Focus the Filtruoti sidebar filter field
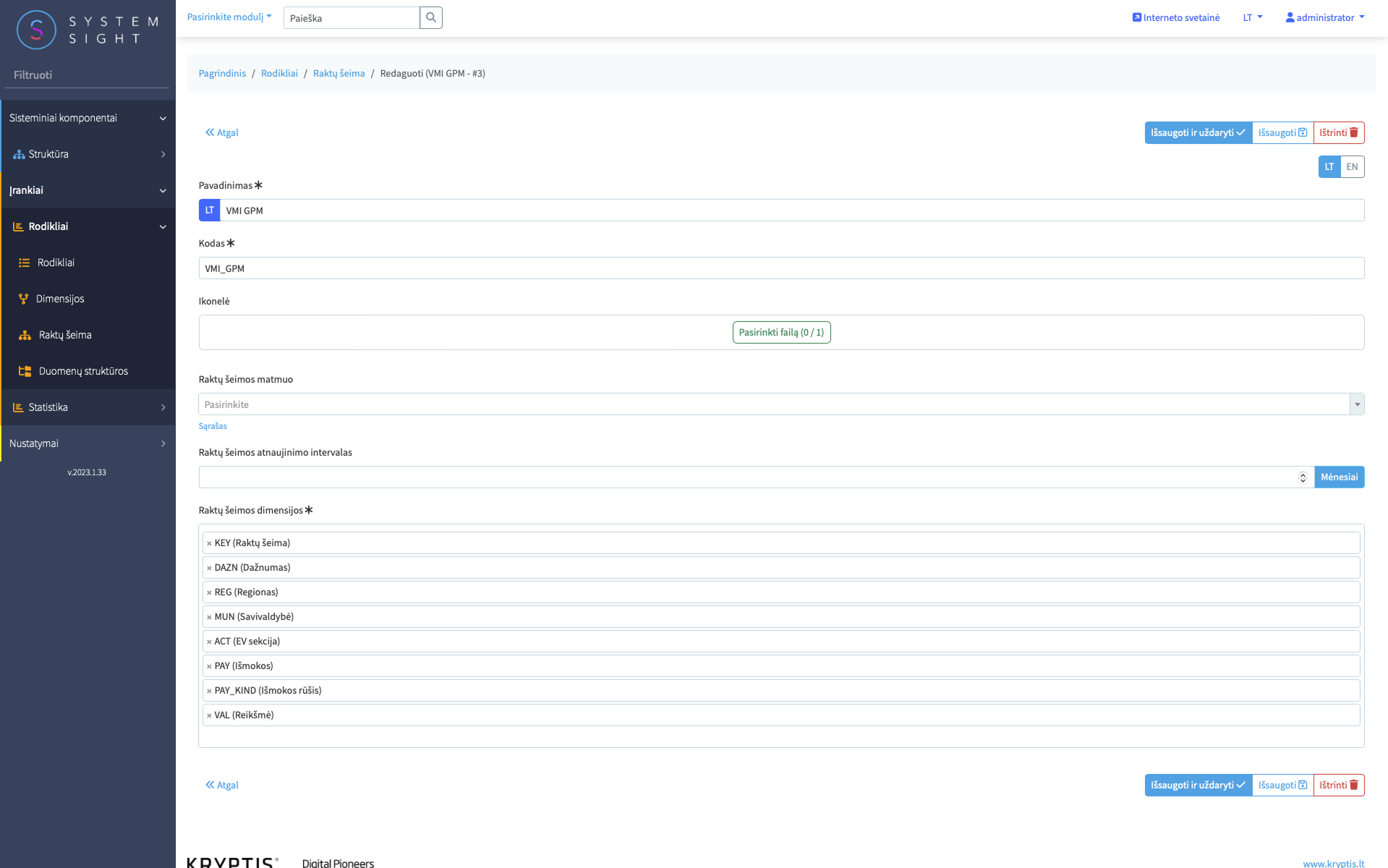 tap(87, 75)
